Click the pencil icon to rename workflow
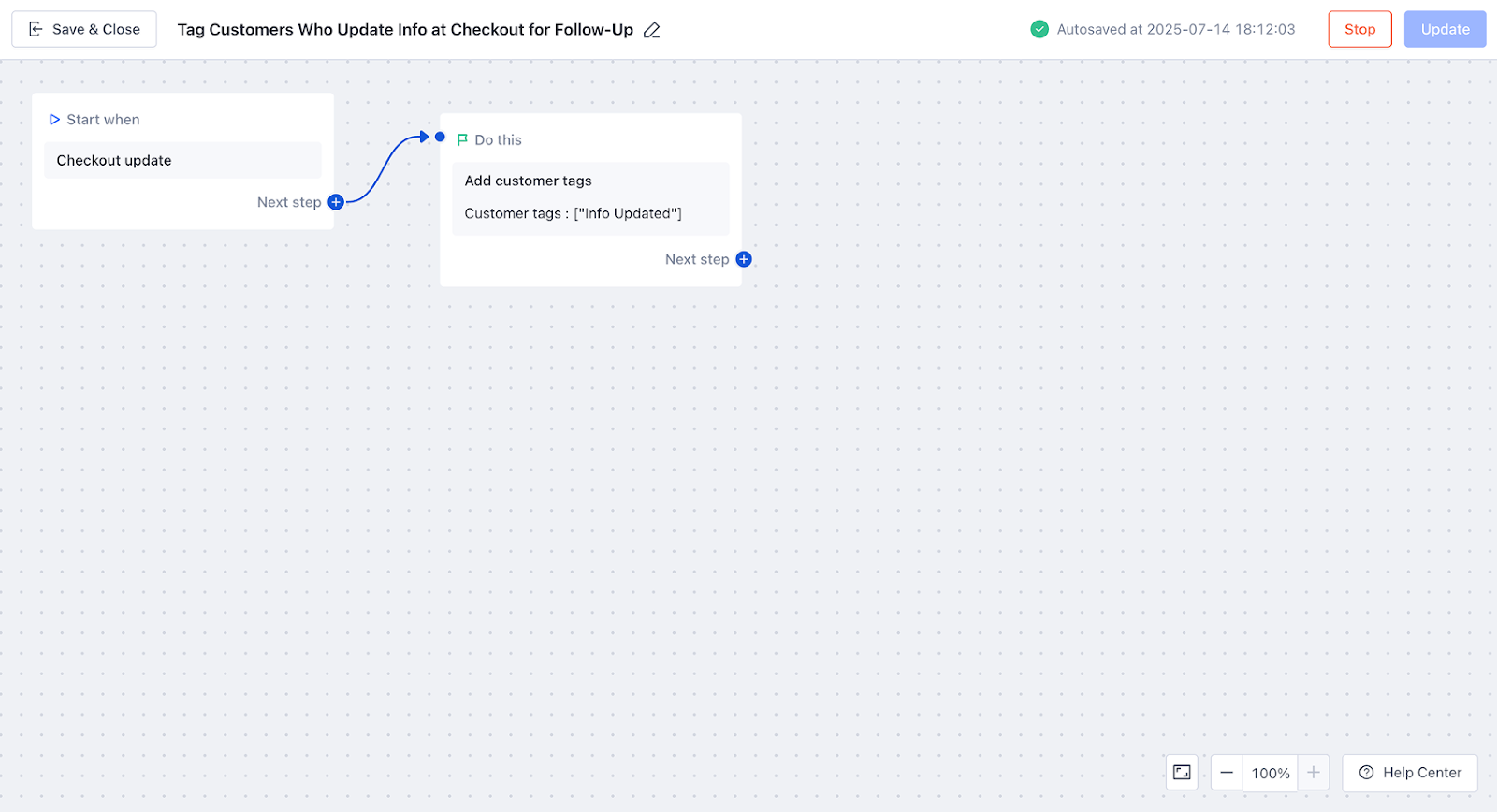The image size is (1497, 812). click(x=652, y=30)
